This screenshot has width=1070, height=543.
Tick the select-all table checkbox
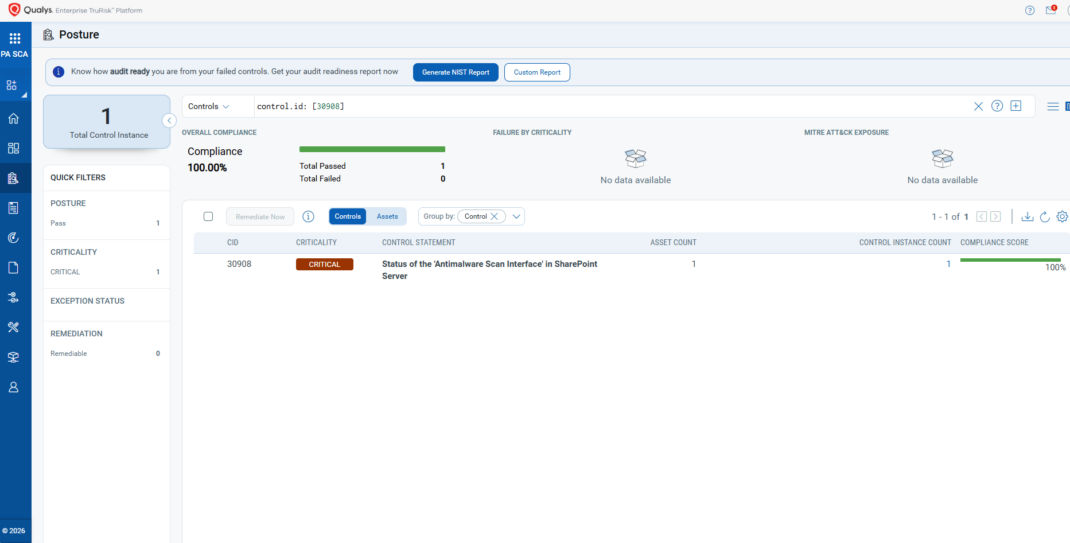208,216
